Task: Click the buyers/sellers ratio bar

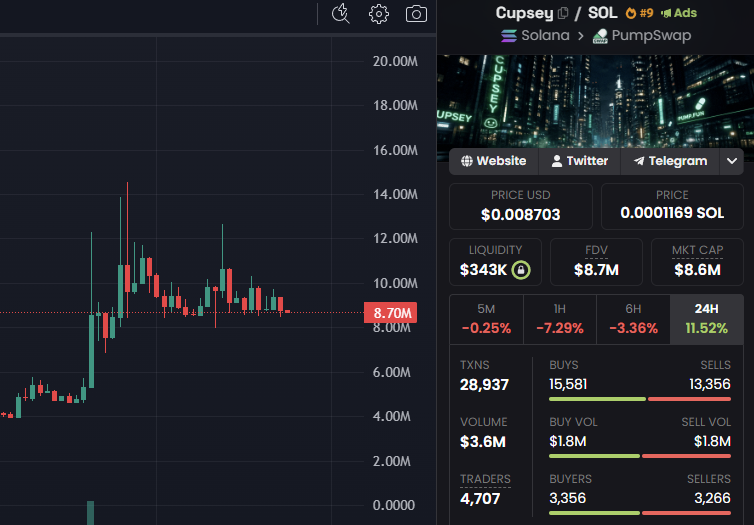Action: 640,513
